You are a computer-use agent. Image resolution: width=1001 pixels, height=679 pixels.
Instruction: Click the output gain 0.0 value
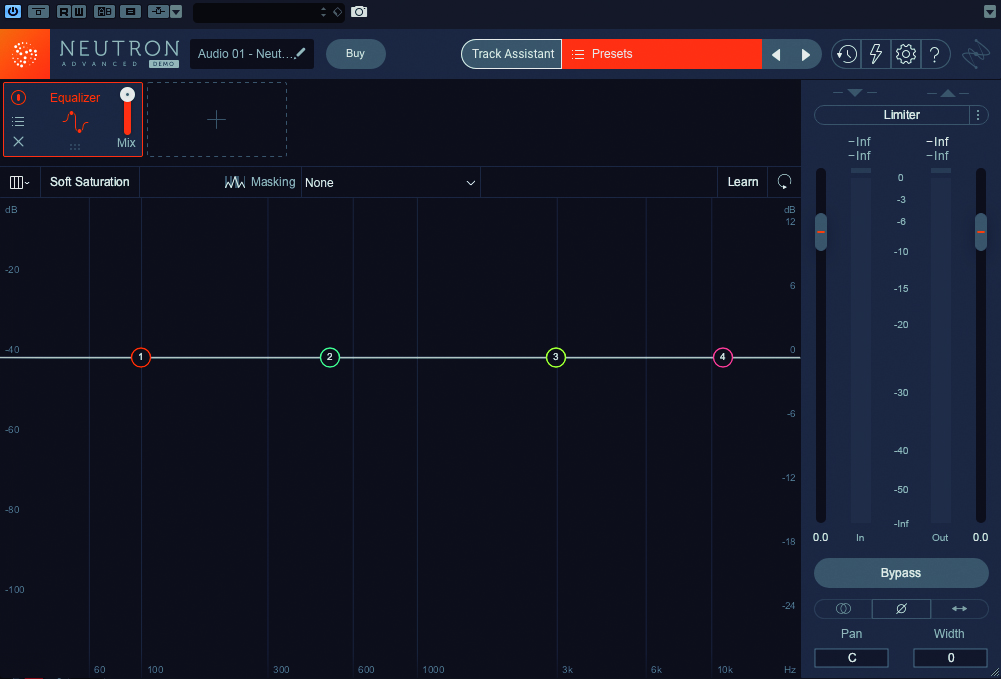[x=981, y=537]
